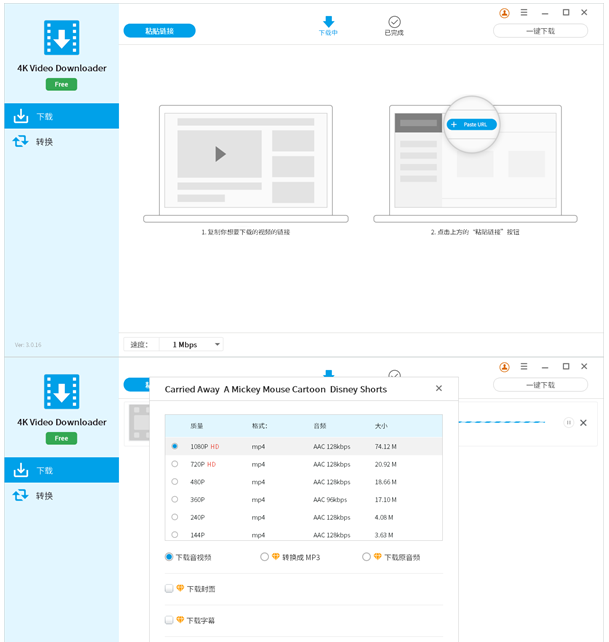The height and width of the screenshot is (642, 609).
Task: Click the 下载 sidebar icon in the window behind the dialog
Action: (x=20, y=470)
